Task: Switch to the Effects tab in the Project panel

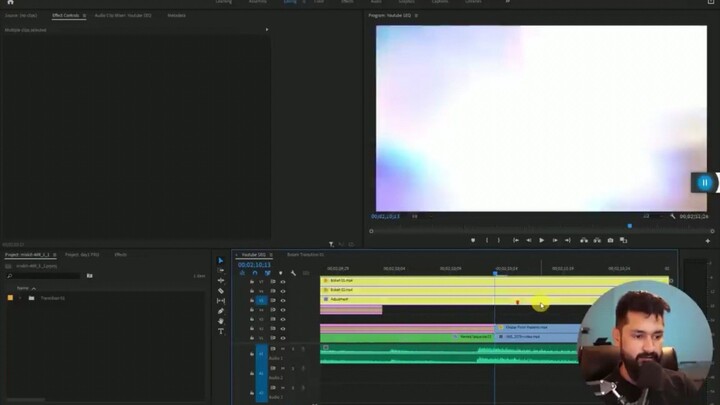Action: pyautogui.click(x=120, y=254)
